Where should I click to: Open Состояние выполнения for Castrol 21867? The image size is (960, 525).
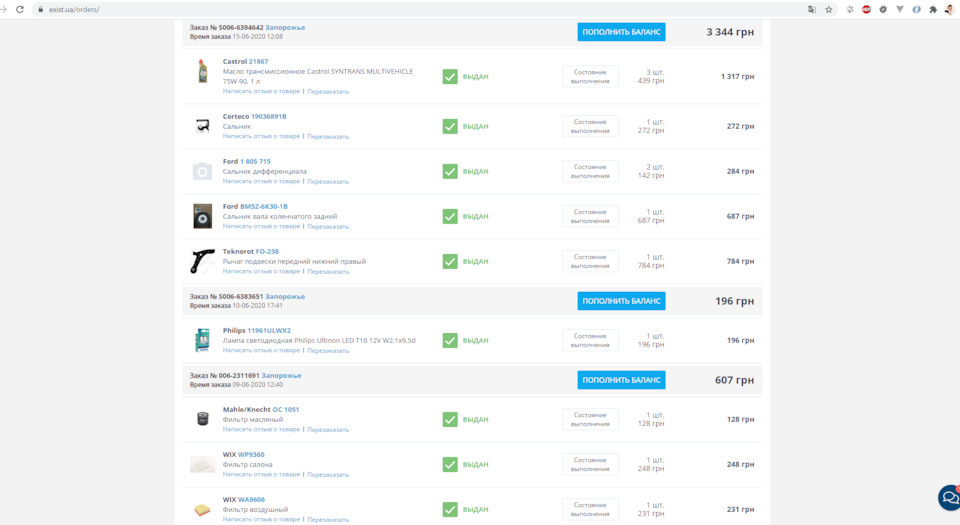coord(590,76)
